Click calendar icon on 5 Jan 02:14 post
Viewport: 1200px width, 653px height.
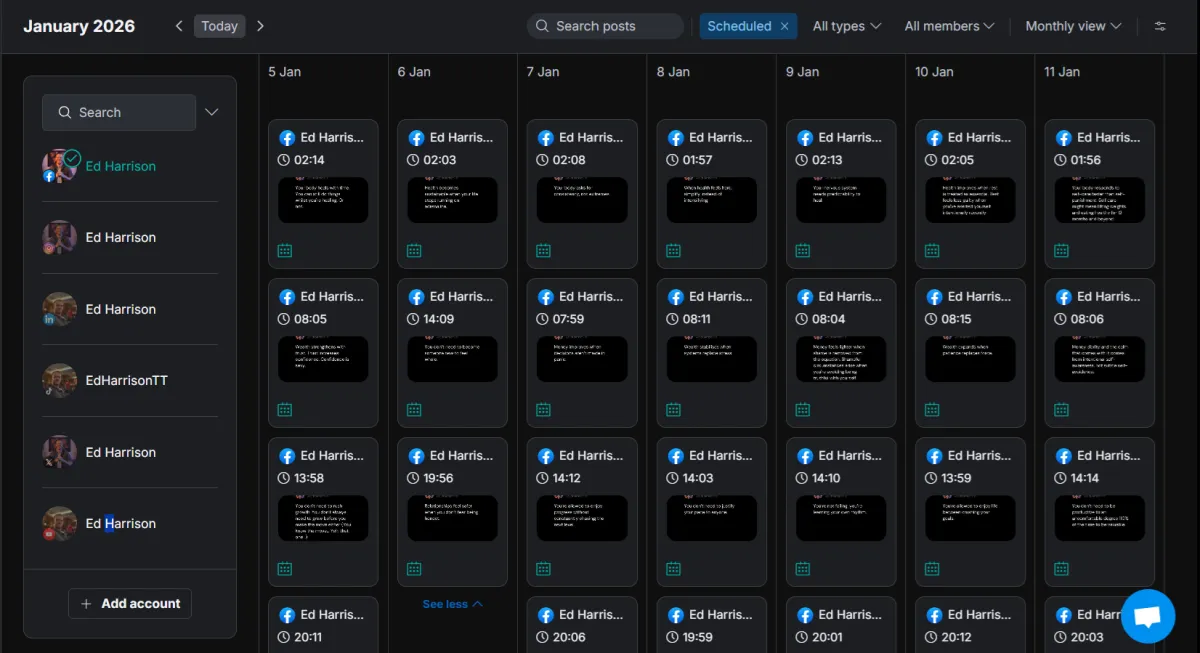[285, 250]
